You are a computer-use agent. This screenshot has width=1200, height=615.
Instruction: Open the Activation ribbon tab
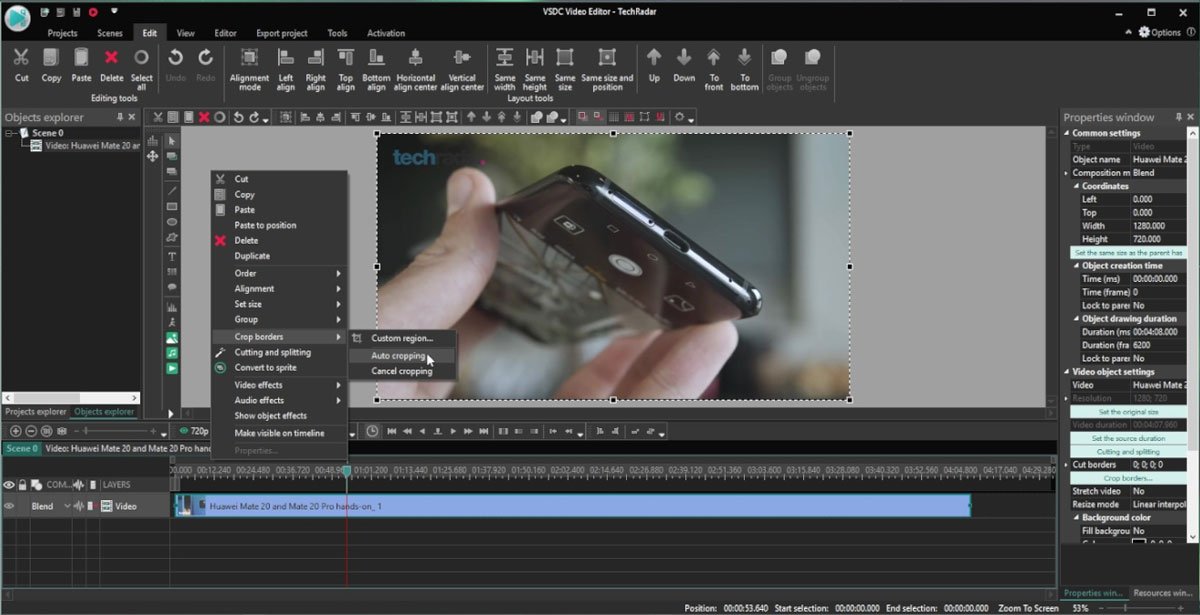coord(386,33)
